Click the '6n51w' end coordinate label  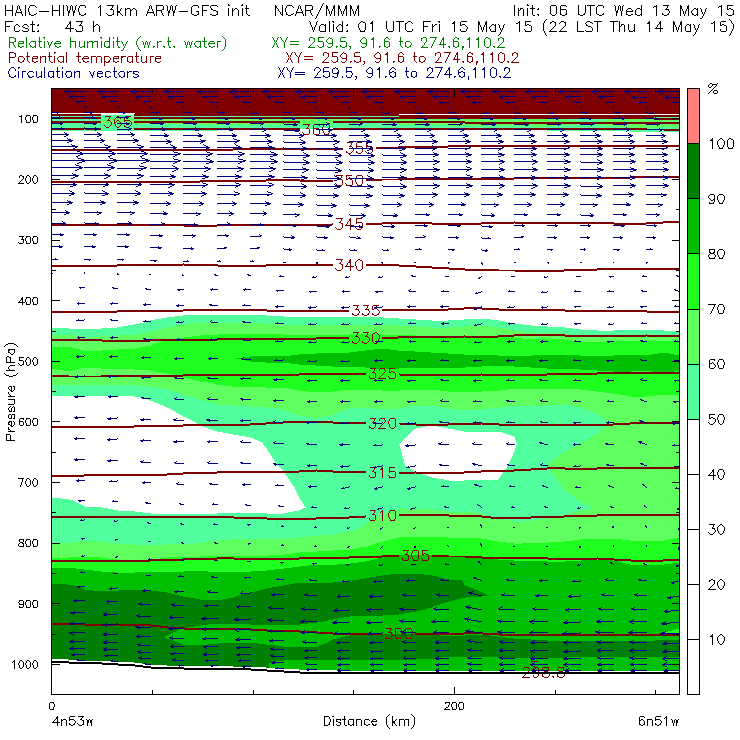point(658,722)
